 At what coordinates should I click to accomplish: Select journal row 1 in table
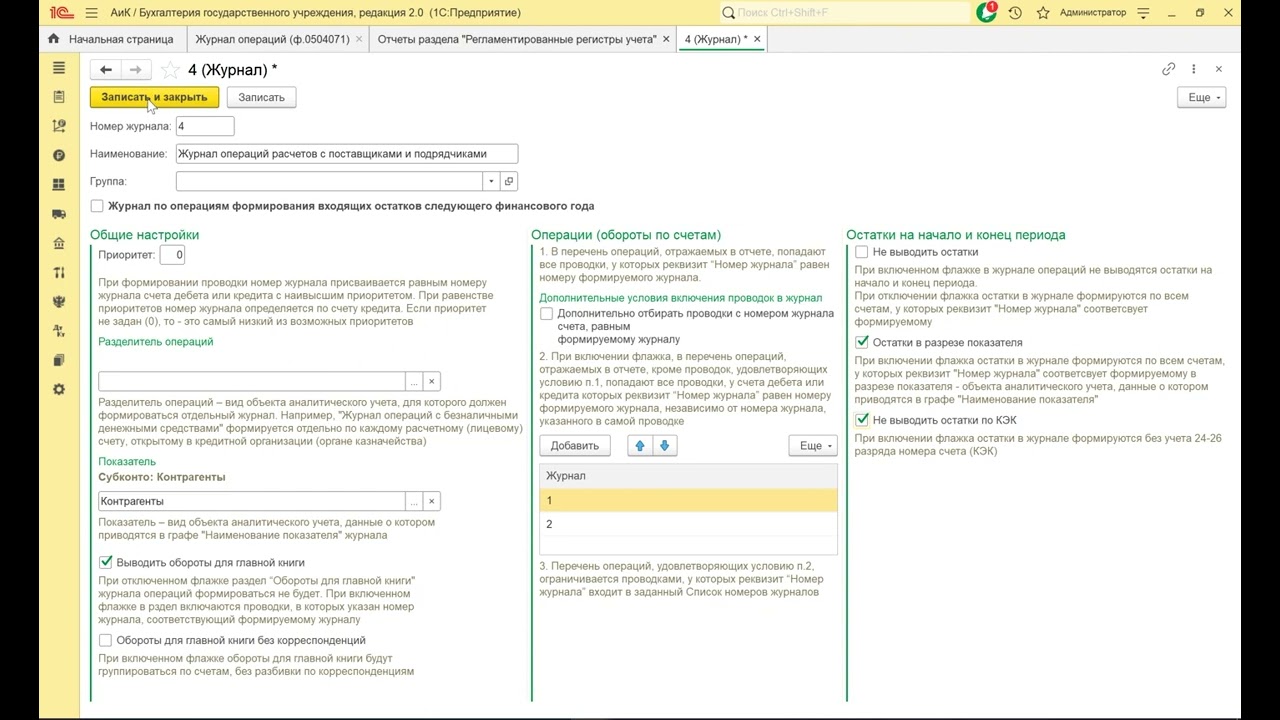(688, 500)
